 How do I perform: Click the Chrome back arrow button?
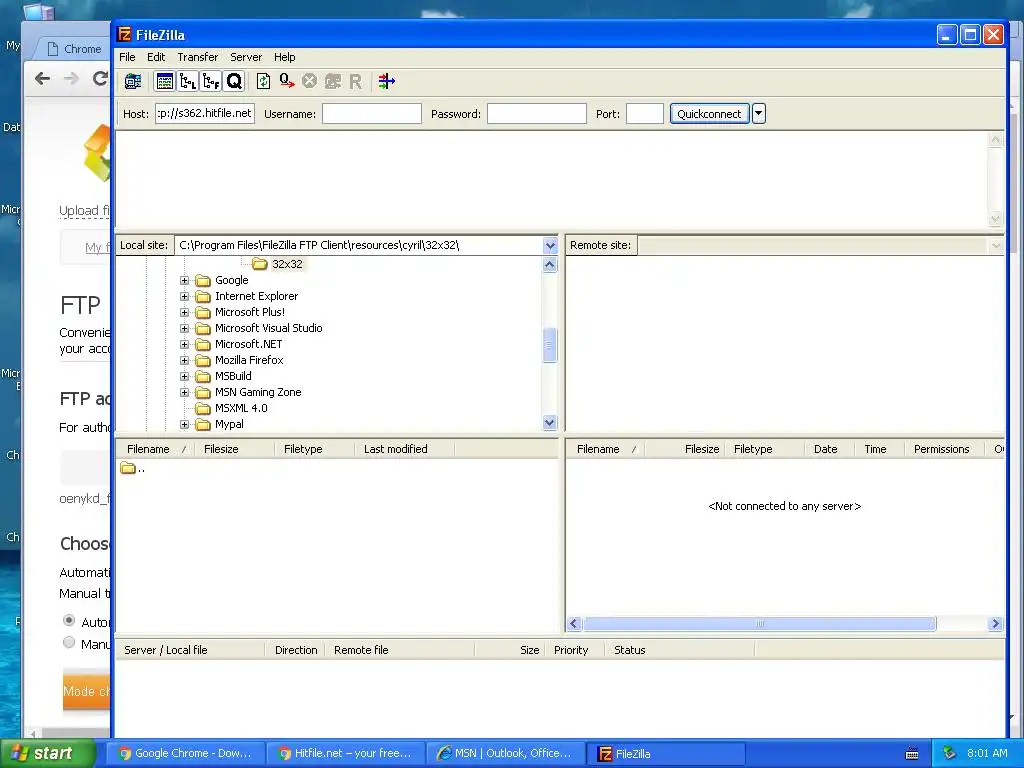[42, 79]
